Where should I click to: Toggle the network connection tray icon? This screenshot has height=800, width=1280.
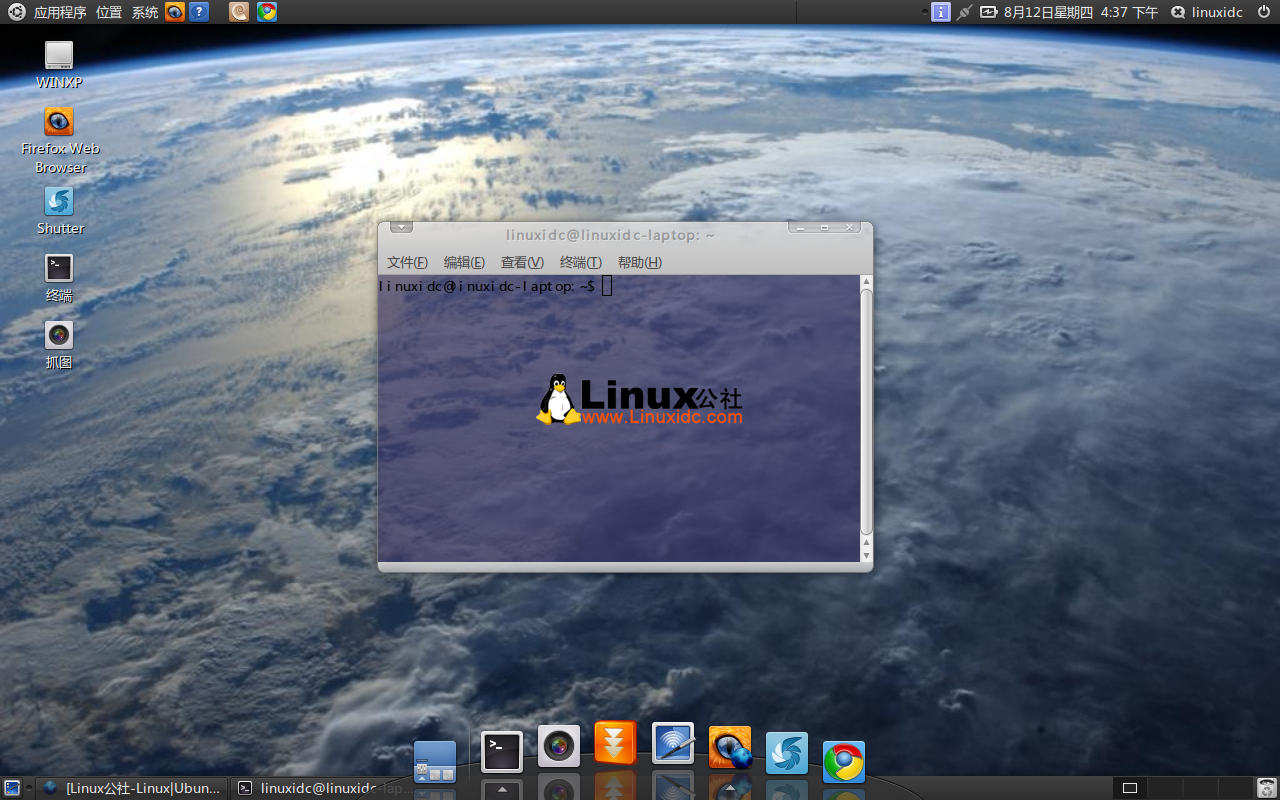[963, 12]
